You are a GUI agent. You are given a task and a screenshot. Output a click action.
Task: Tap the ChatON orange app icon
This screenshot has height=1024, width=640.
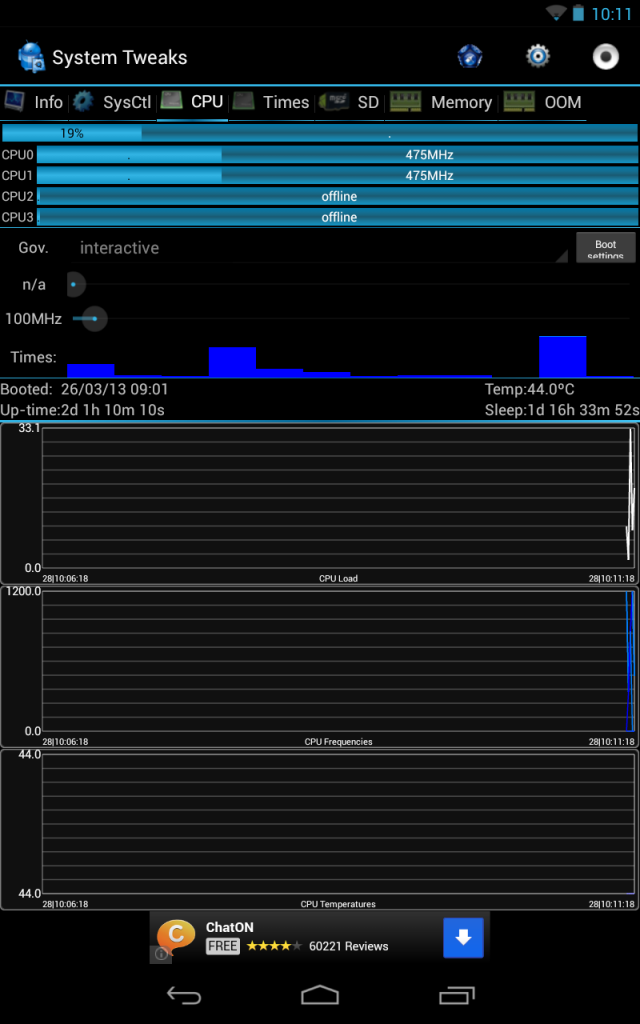(176, 937)
